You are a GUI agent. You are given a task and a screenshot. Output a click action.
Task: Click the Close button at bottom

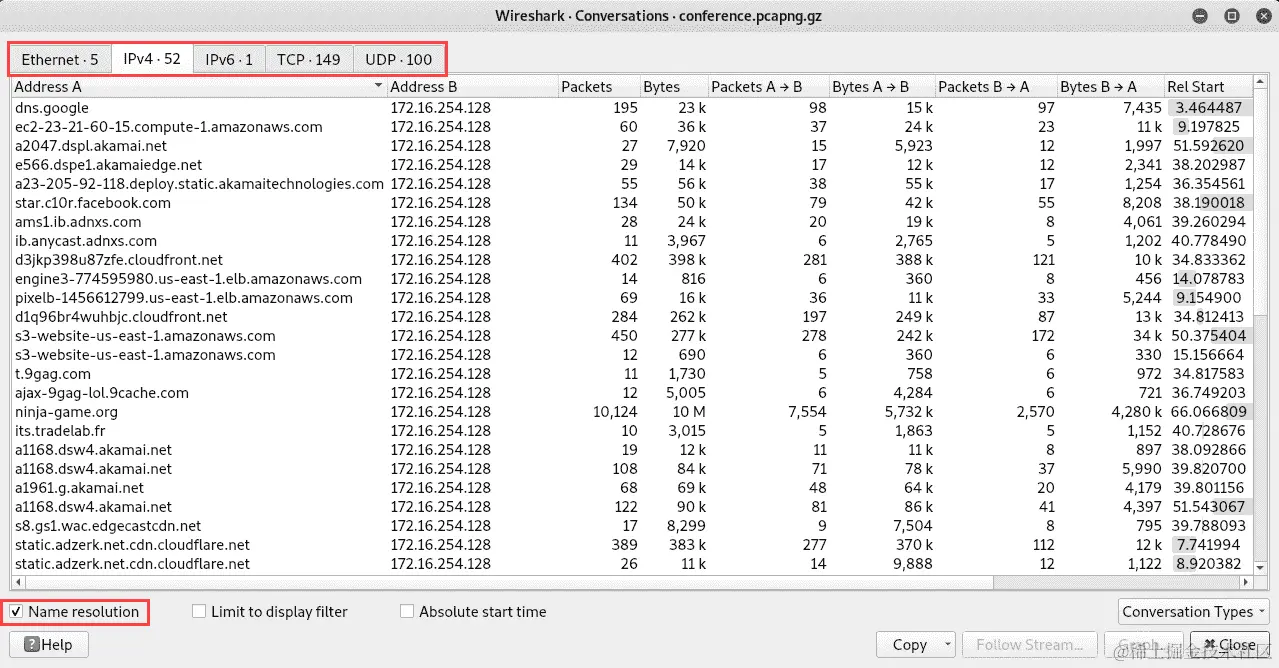1230,644
